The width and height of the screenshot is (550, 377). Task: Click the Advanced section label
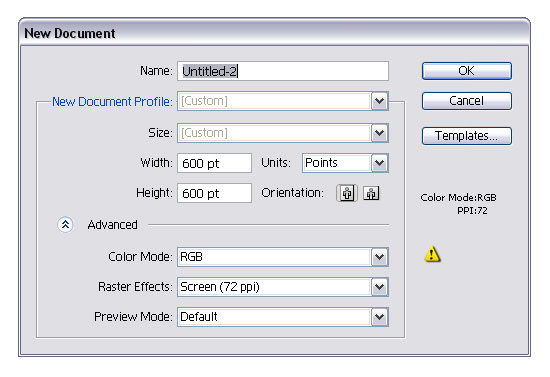pyautogui.click(x=113, y=225)
